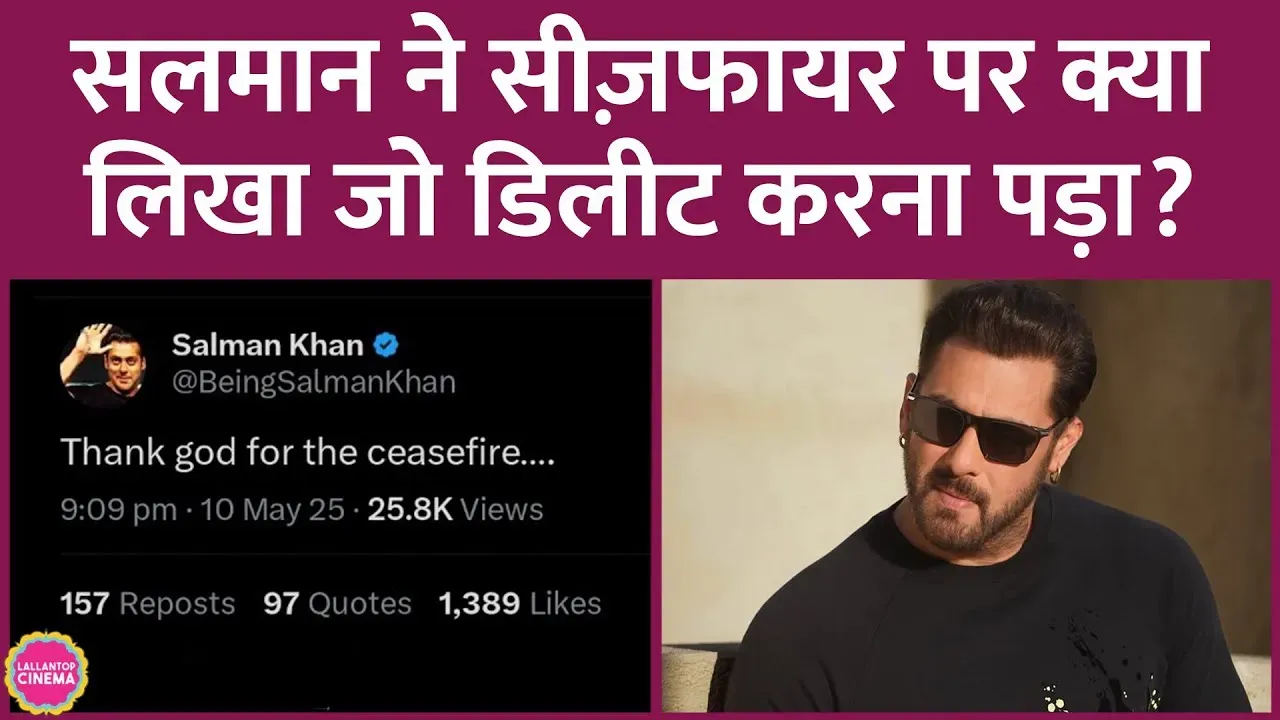The width and height of the screenshot is (1280, 720).
Task: Click the tweet screenshot panel
Action: click(x=331, y=496)
